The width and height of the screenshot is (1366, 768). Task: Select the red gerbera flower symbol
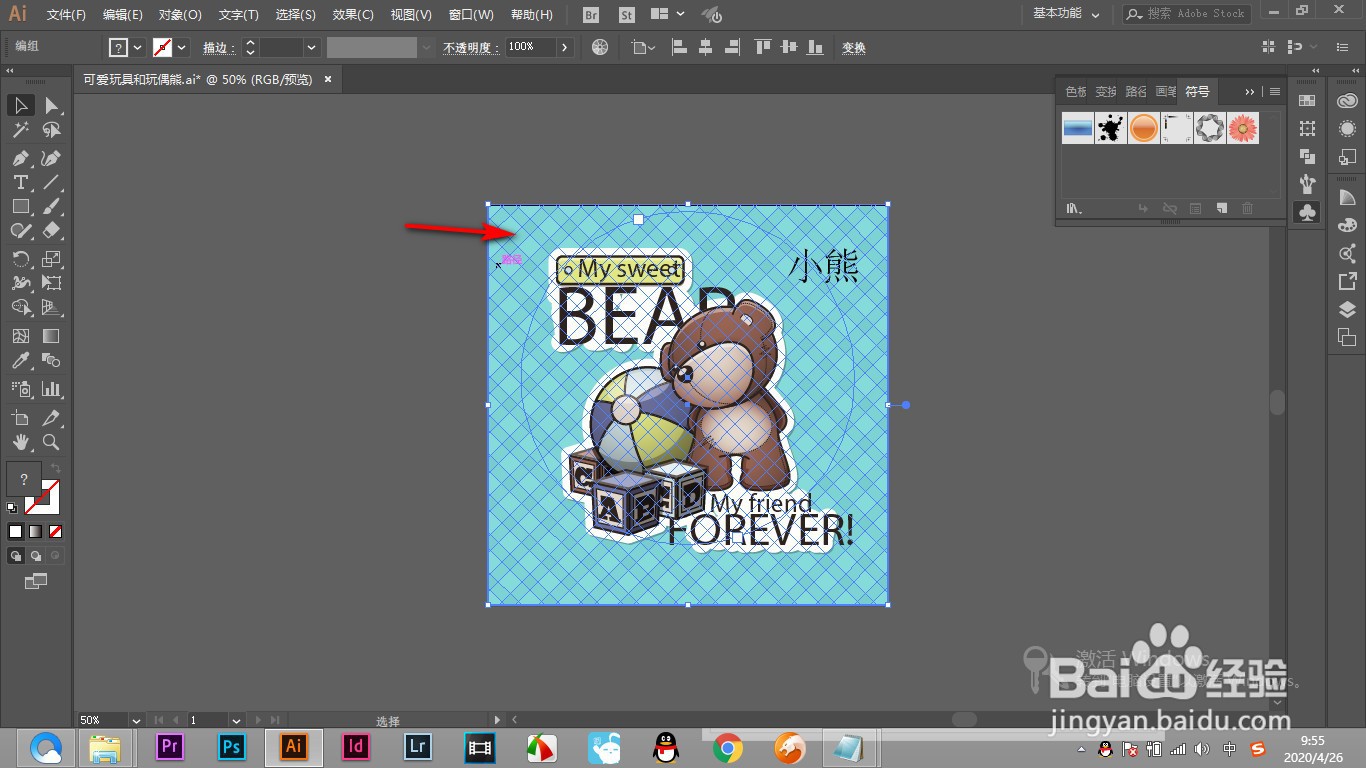click(1242, 128)
